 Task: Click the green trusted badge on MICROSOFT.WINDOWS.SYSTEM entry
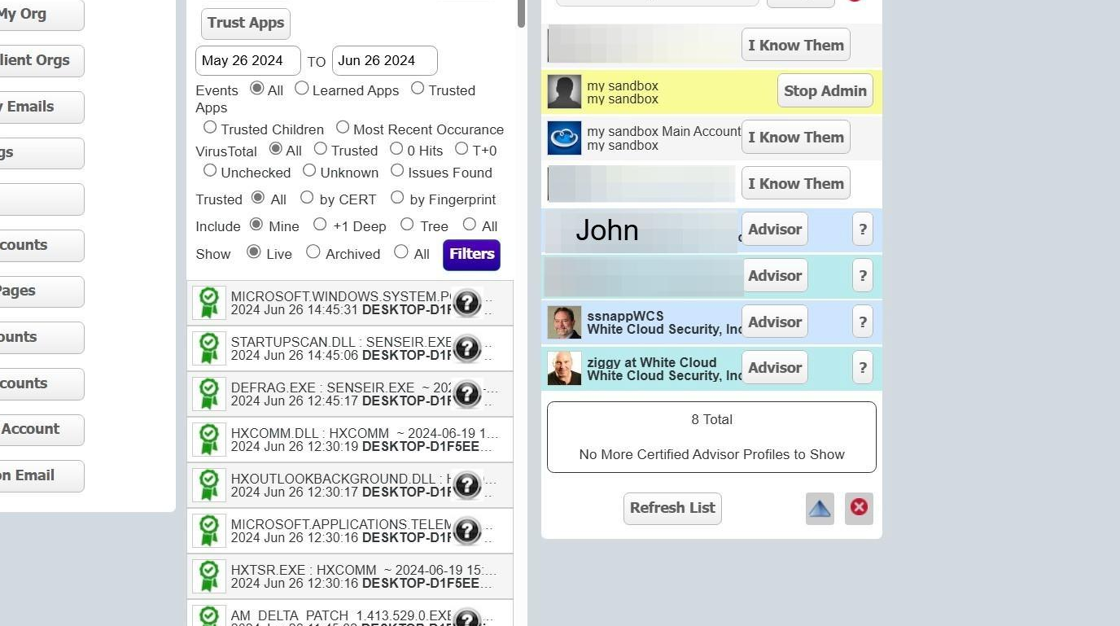pos(209,302)
